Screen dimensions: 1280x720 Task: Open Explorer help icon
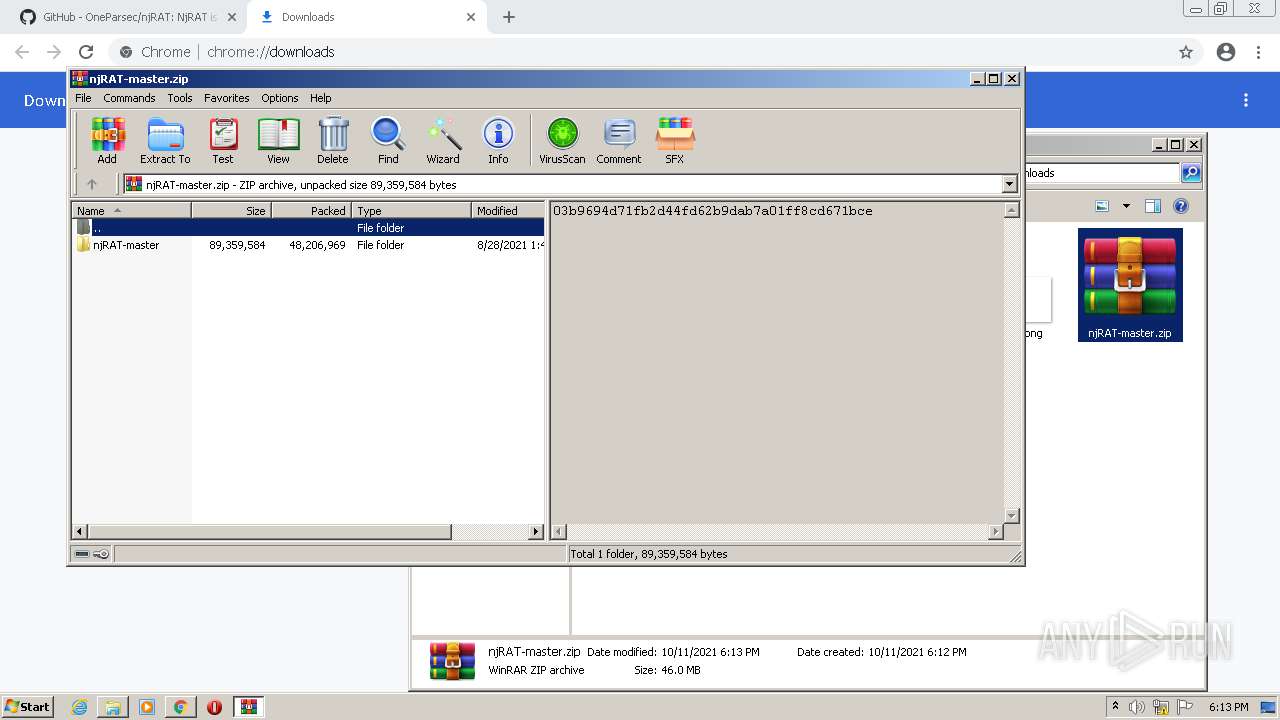pyautogui.click(x=1181, y=206)
